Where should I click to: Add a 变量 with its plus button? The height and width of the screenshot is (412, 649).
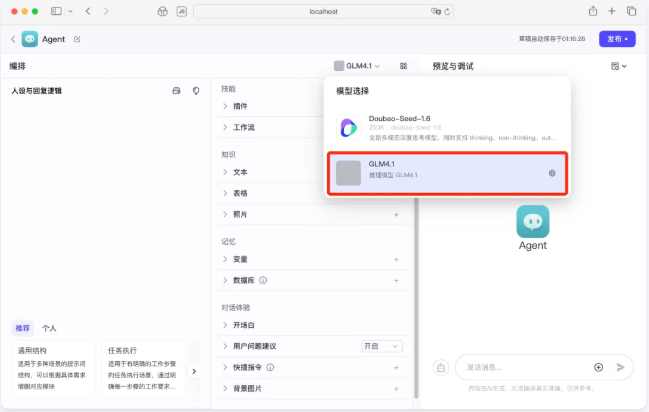click(x=396, y=259)
